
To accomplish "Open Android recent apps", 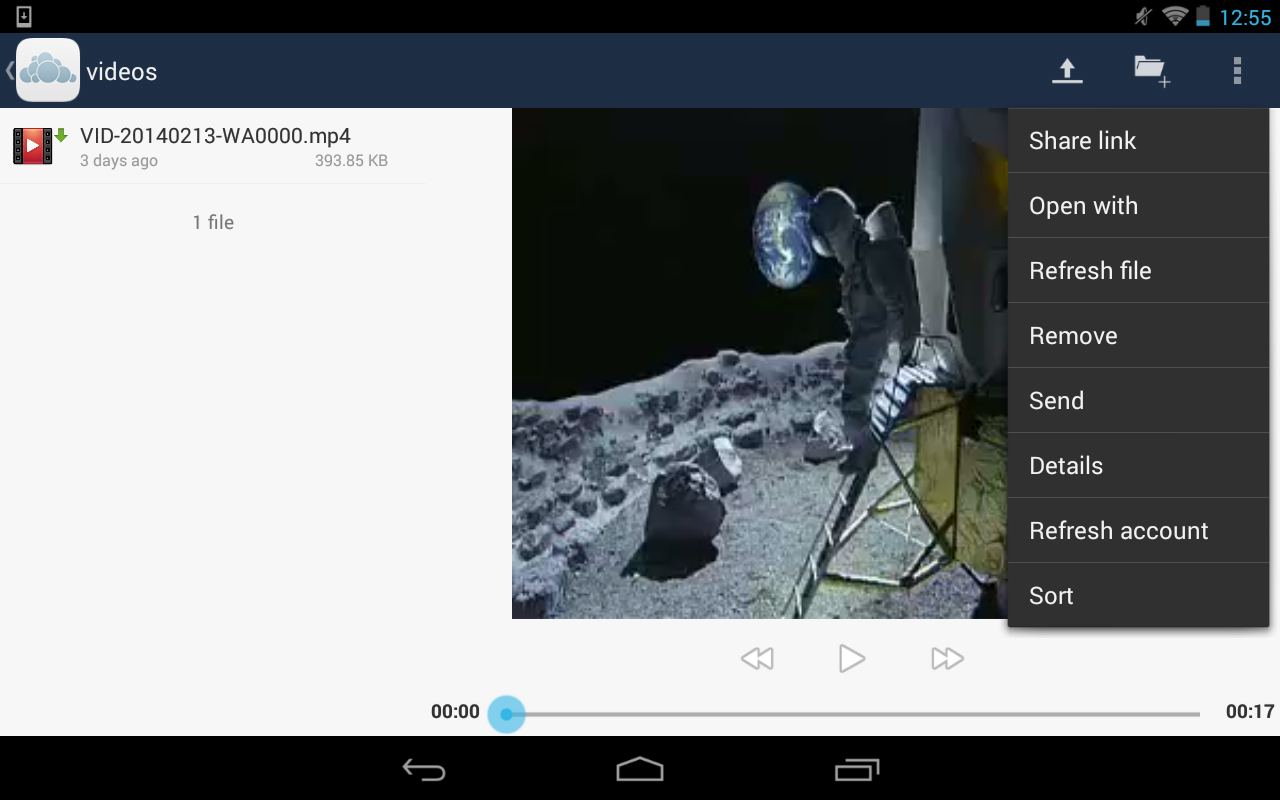I will (857, 769).
